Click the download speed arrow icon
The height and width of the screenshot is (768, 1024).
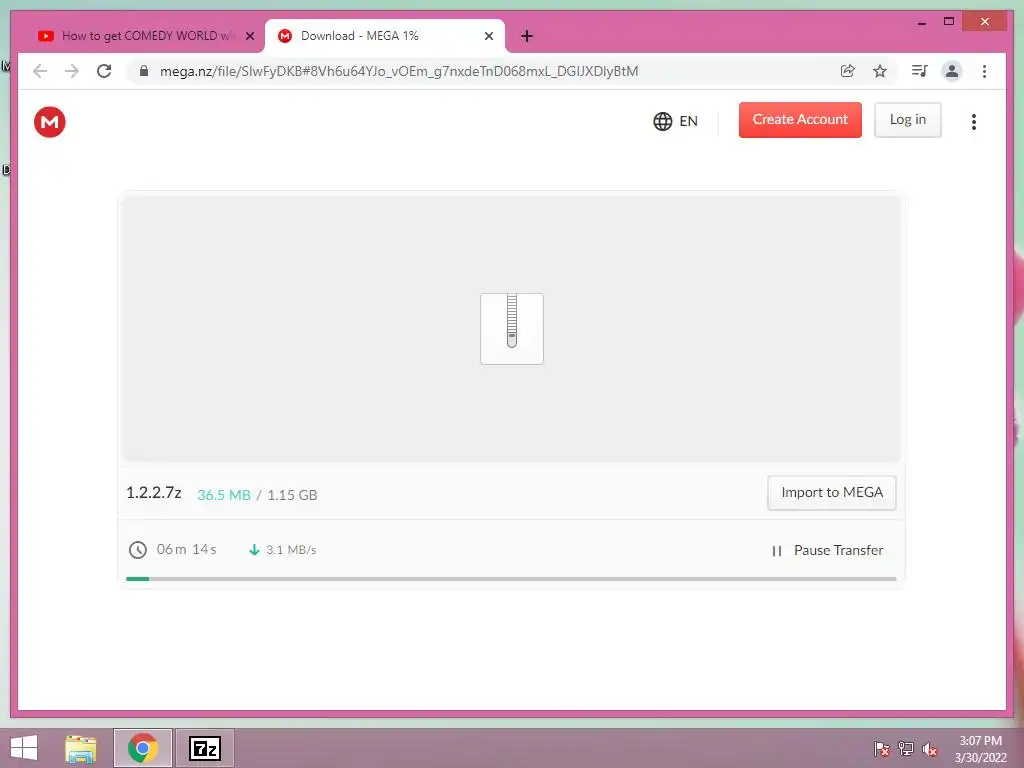pyautogui.click(x=254, y=550)
